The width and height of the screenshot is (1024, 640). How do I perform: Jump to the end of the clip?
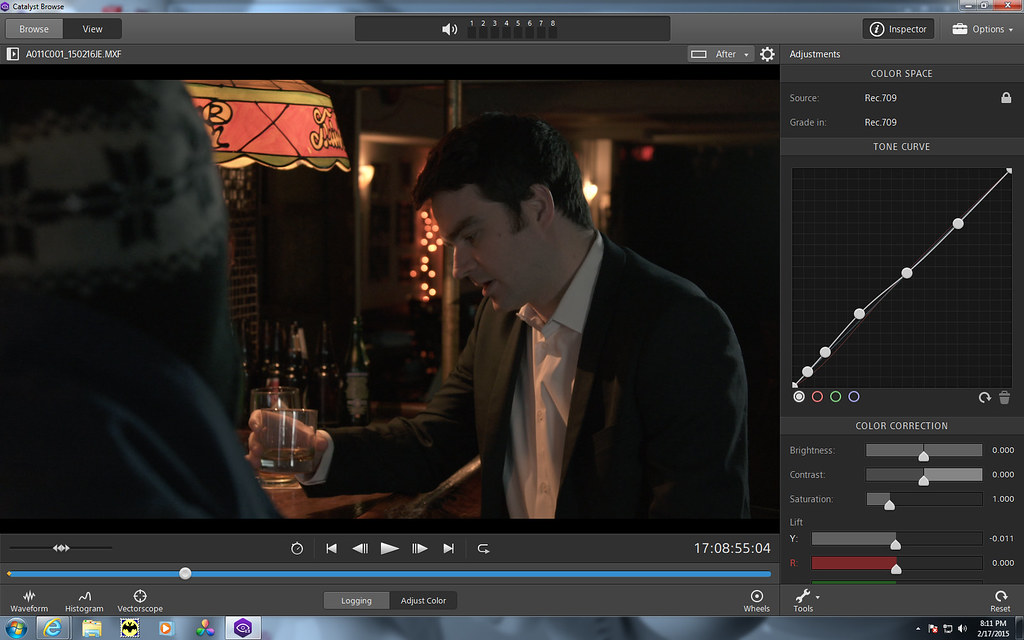click(449, 549)
